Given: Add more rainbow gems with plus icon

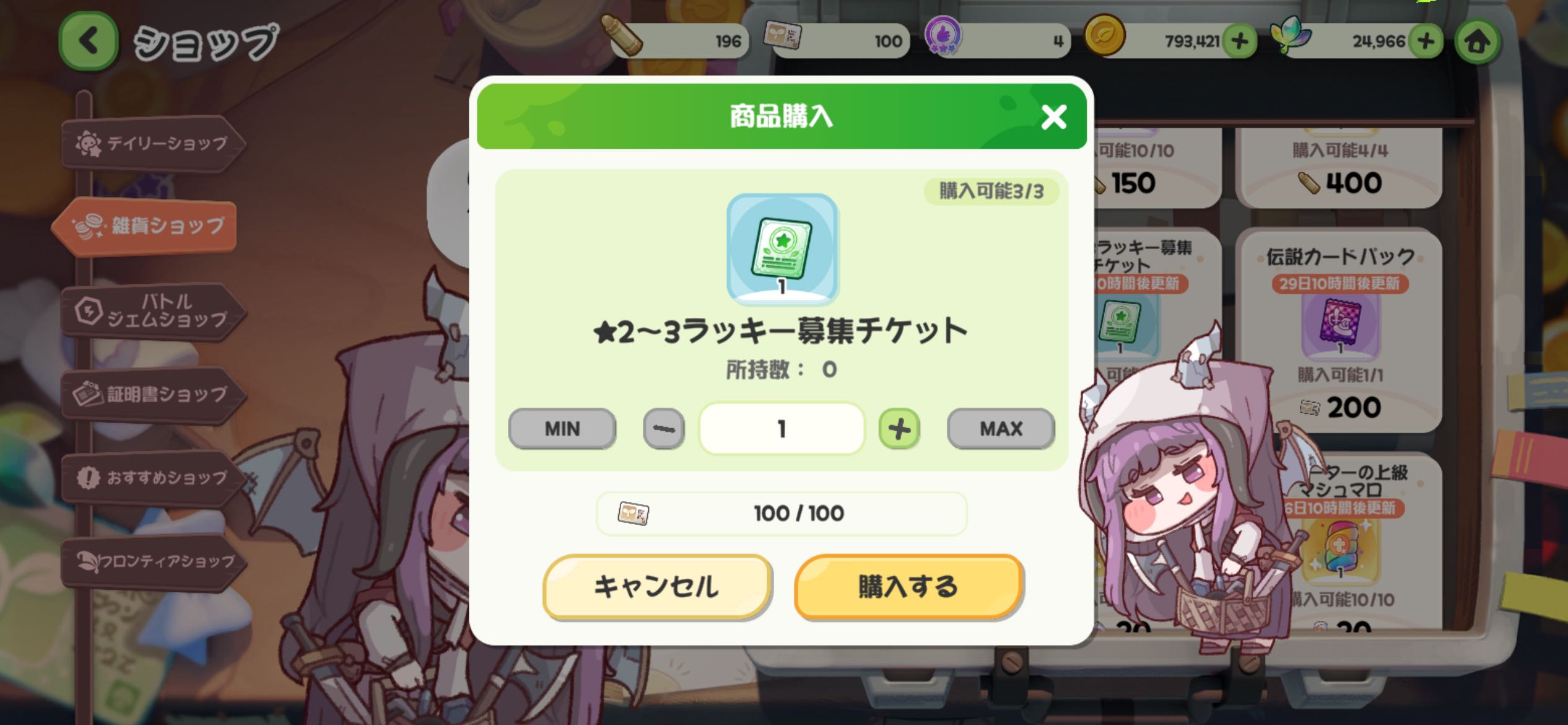Looking at the screenshot, I should pyautogui.click(x=1426, y=42).
